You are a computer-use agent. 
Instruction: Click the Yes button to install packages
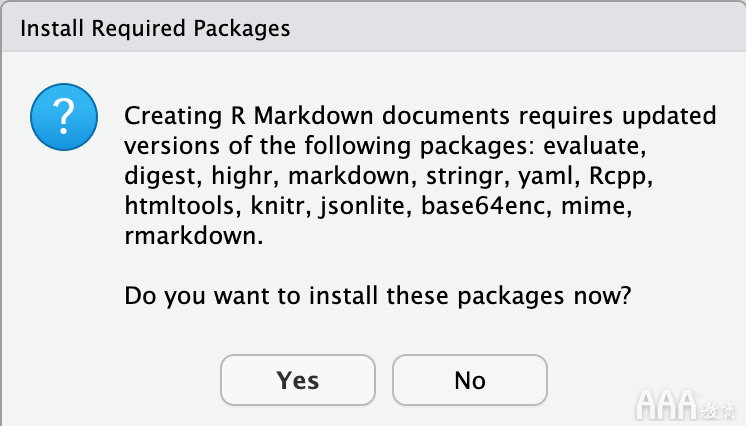(x=298, y=380)
